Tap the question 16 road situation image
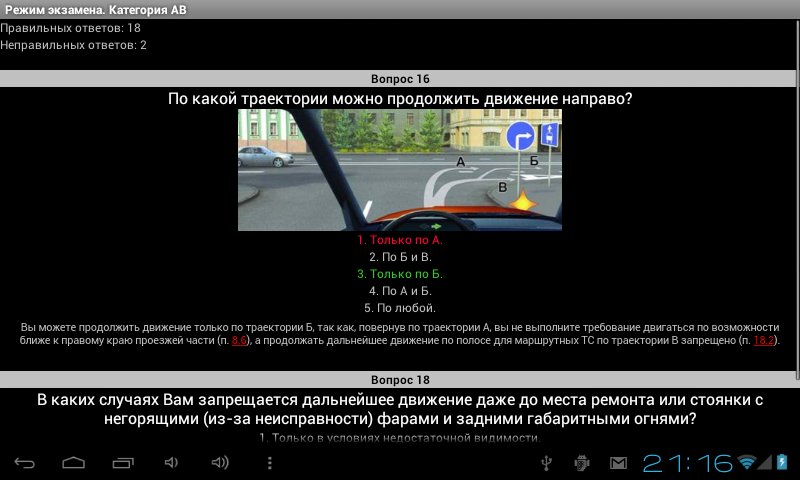The image size is (800, 480). [x=400, y=170]
